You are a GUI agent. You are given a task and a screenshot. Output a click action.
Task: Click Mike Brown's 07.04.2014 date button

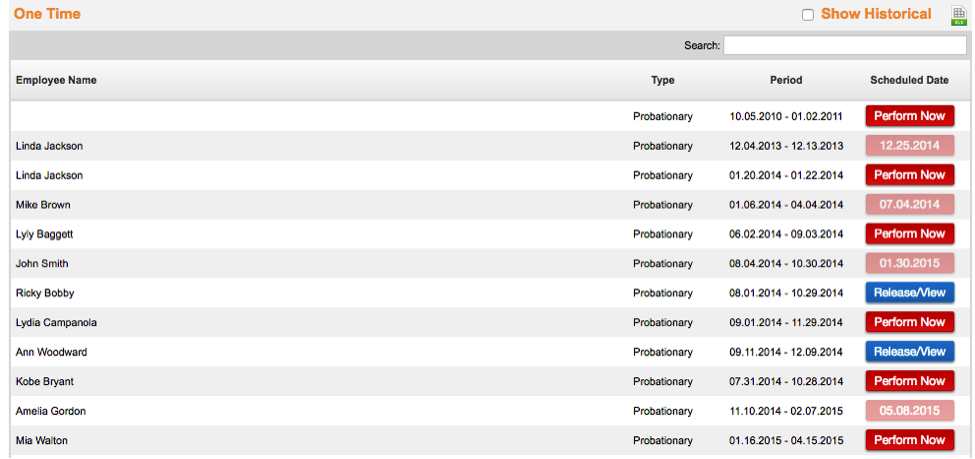coord(909,205)
